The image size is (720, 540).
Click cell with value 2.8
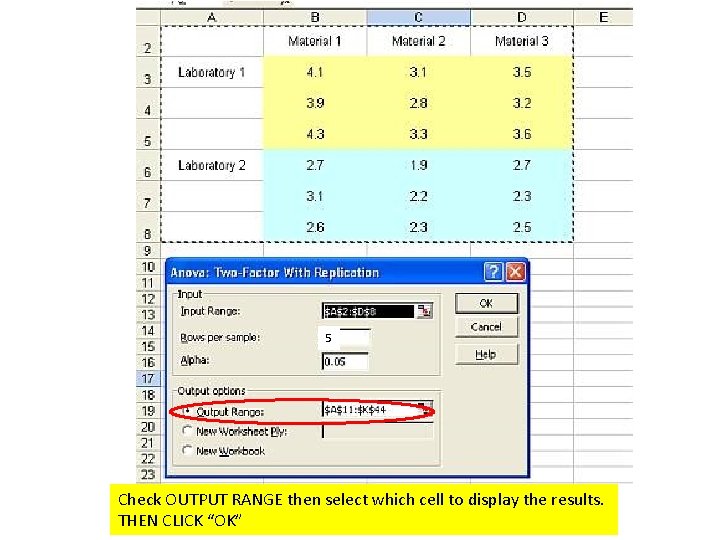(418, 103)
